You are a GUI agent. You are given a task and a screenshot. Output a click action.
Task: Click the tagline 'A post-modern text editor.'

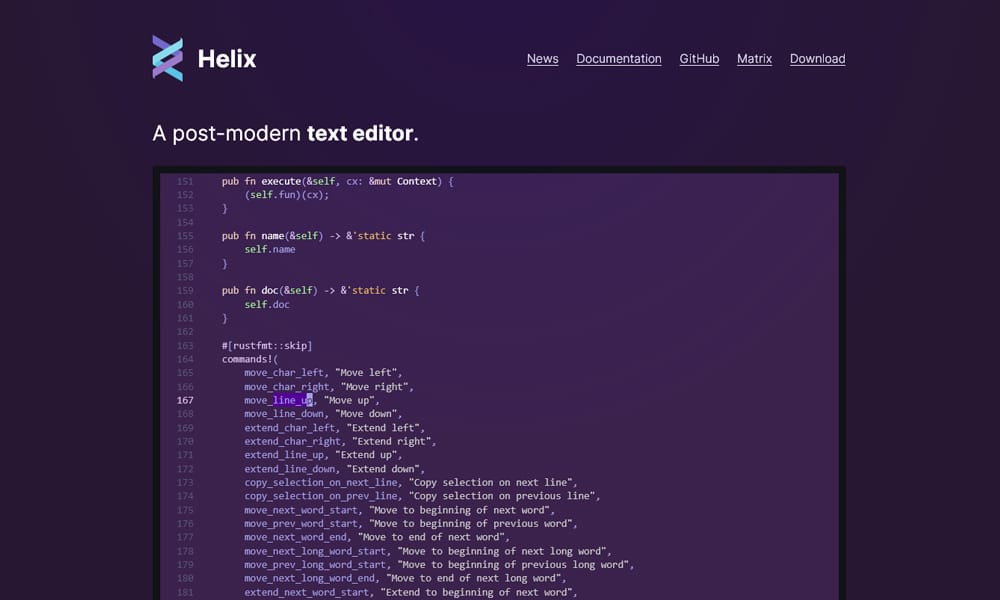coord(285,133)
